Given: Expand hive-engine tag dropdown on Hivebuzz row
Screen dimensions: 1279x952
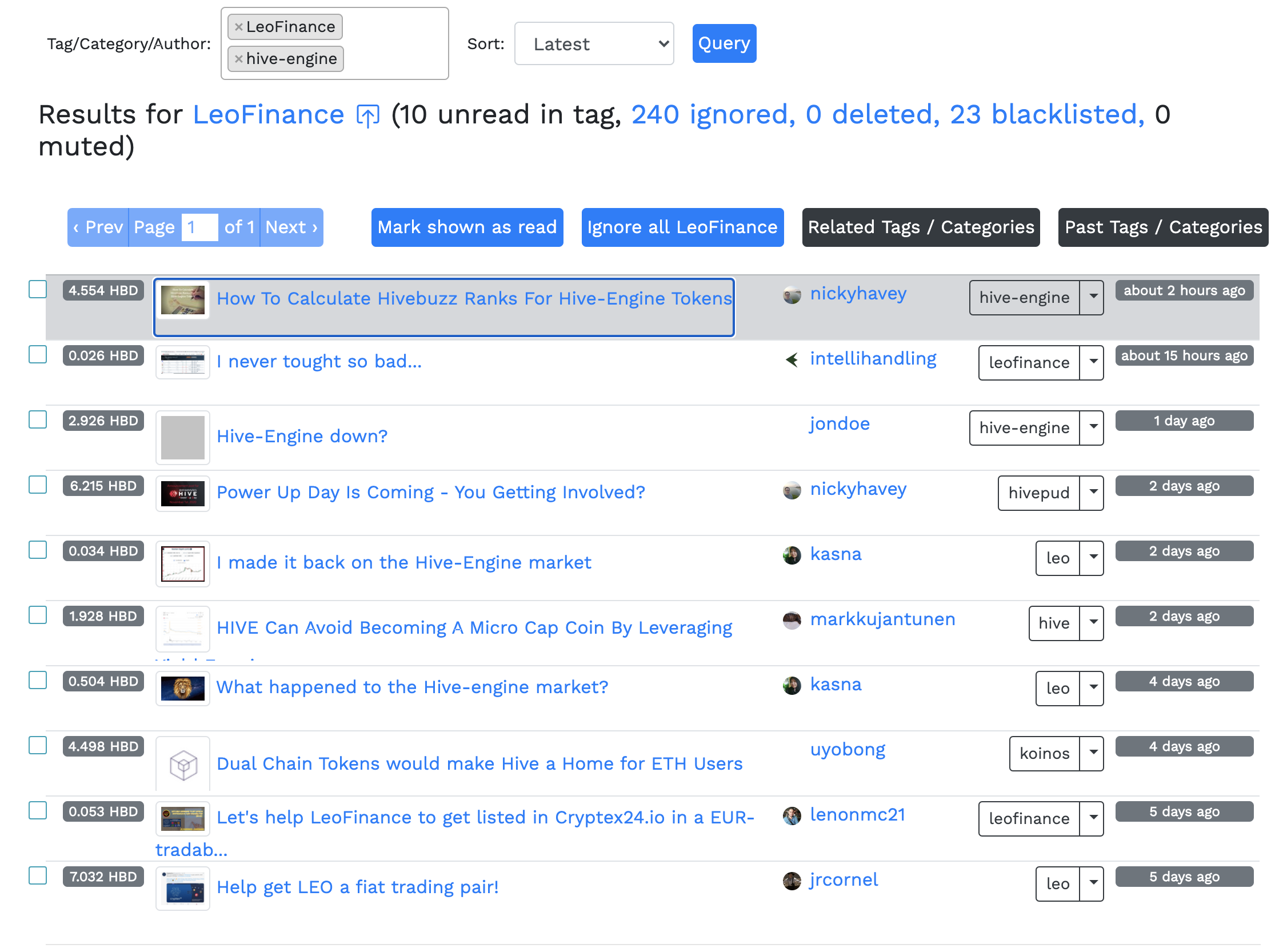Looking at the screenshot, I should (1091, 297).
